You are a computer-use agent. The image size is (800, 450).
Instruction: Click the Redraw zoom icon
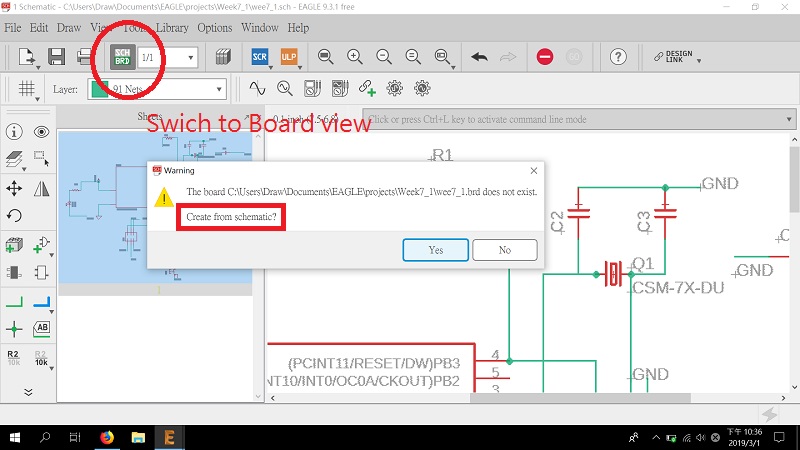pyautogui.click(x=413, y=57)
